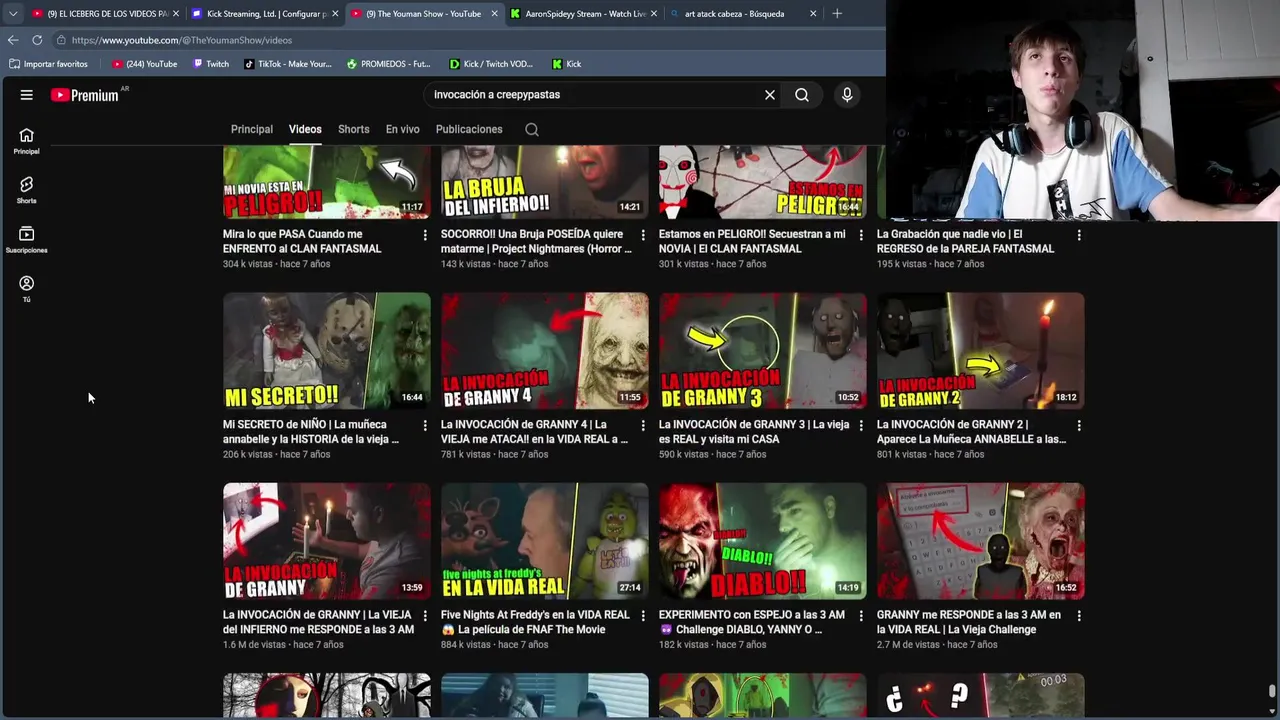
Task: Open a new browser tab with plus icon
Action: (x=837, y=14)
